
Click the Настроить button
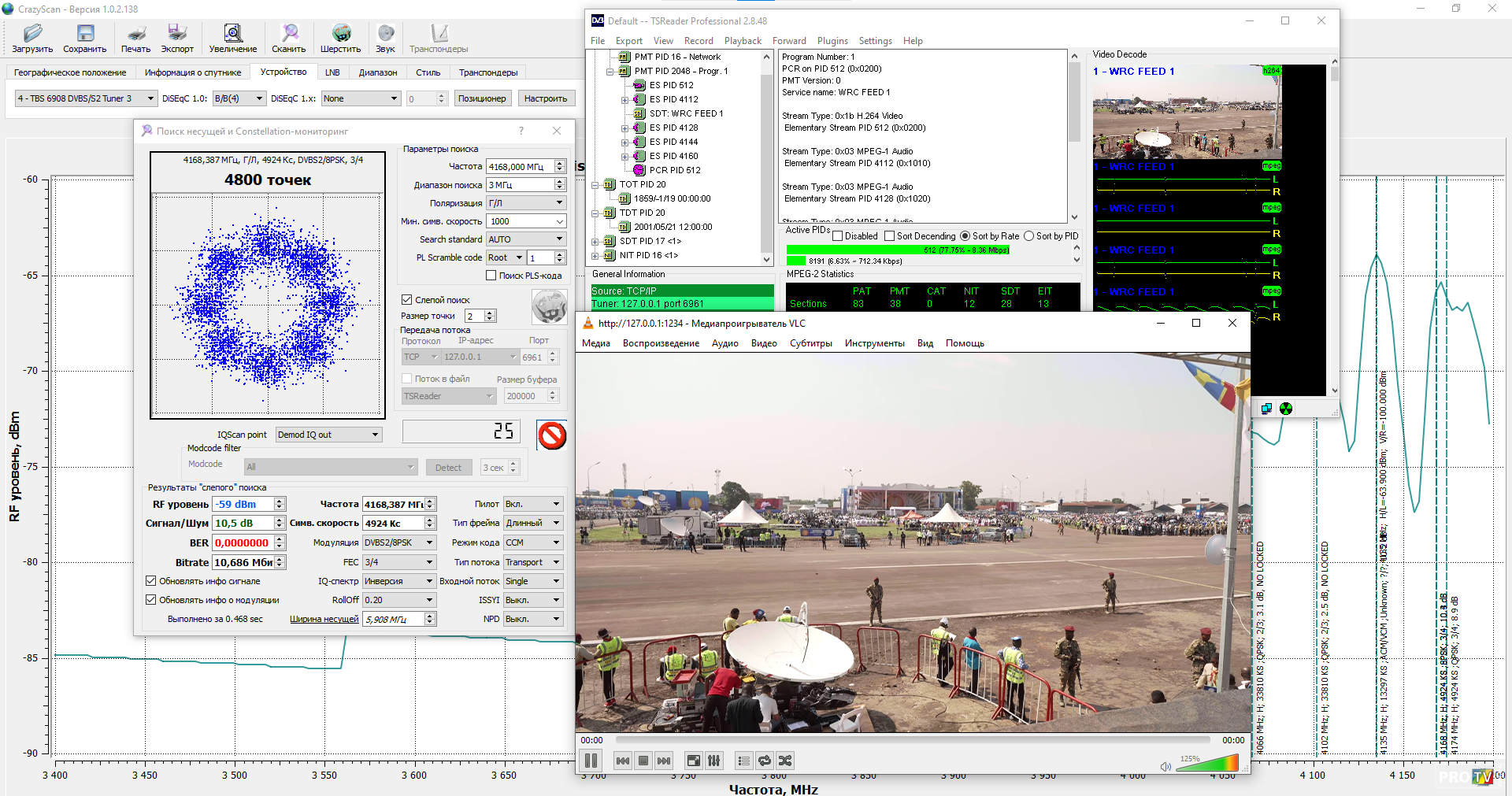(546, 98)
